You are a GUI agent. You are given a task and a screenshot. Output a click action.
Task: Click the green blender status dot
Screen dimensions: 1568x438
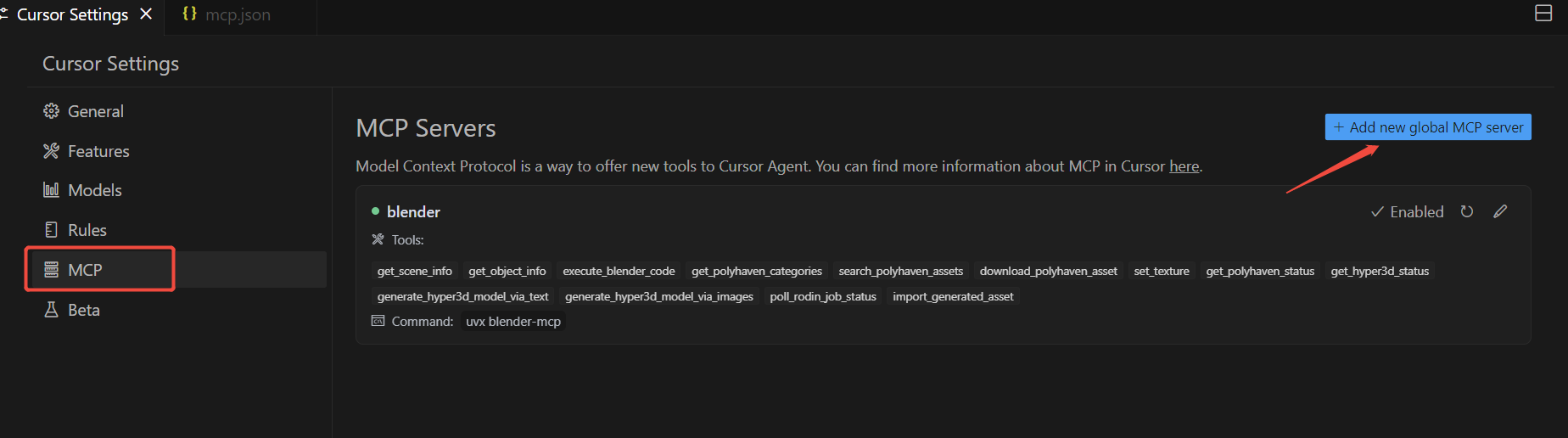(x=375, y=211)
